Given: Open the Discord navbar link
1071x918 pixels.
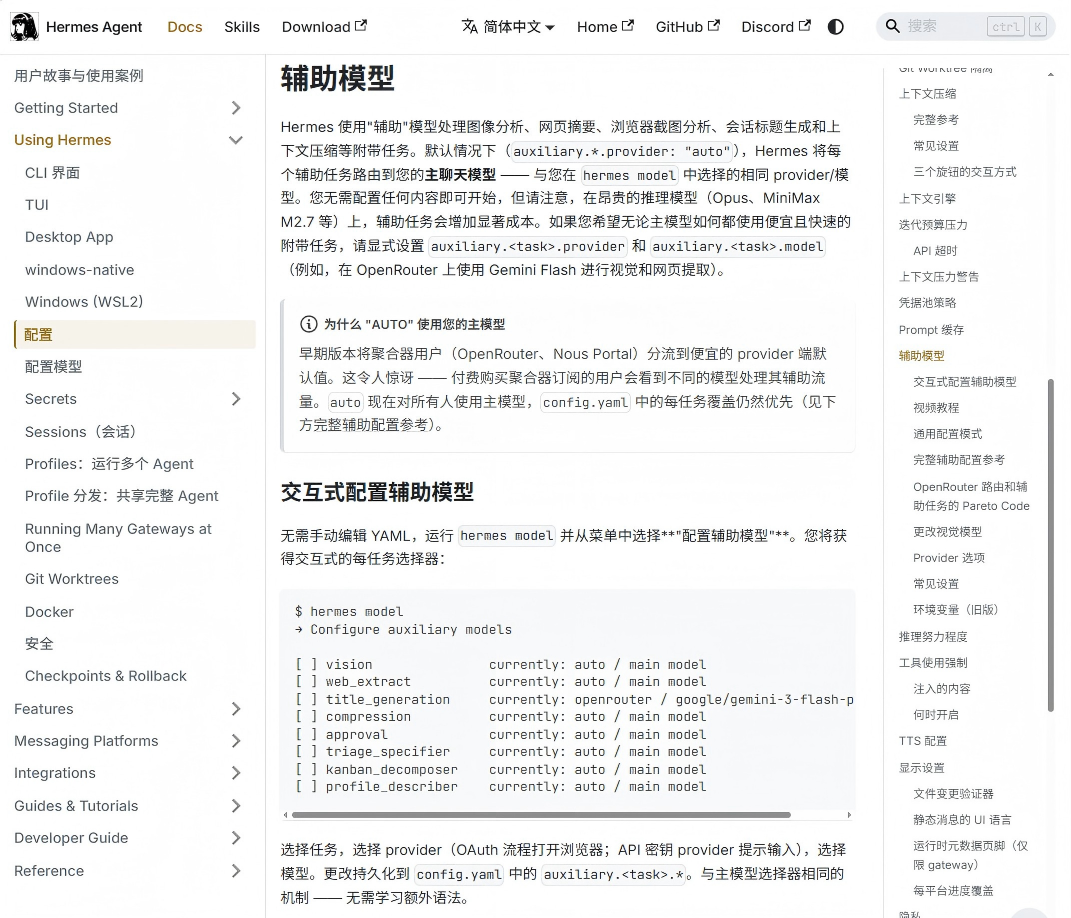Looking at the screenshot, I should coord(776,27).
